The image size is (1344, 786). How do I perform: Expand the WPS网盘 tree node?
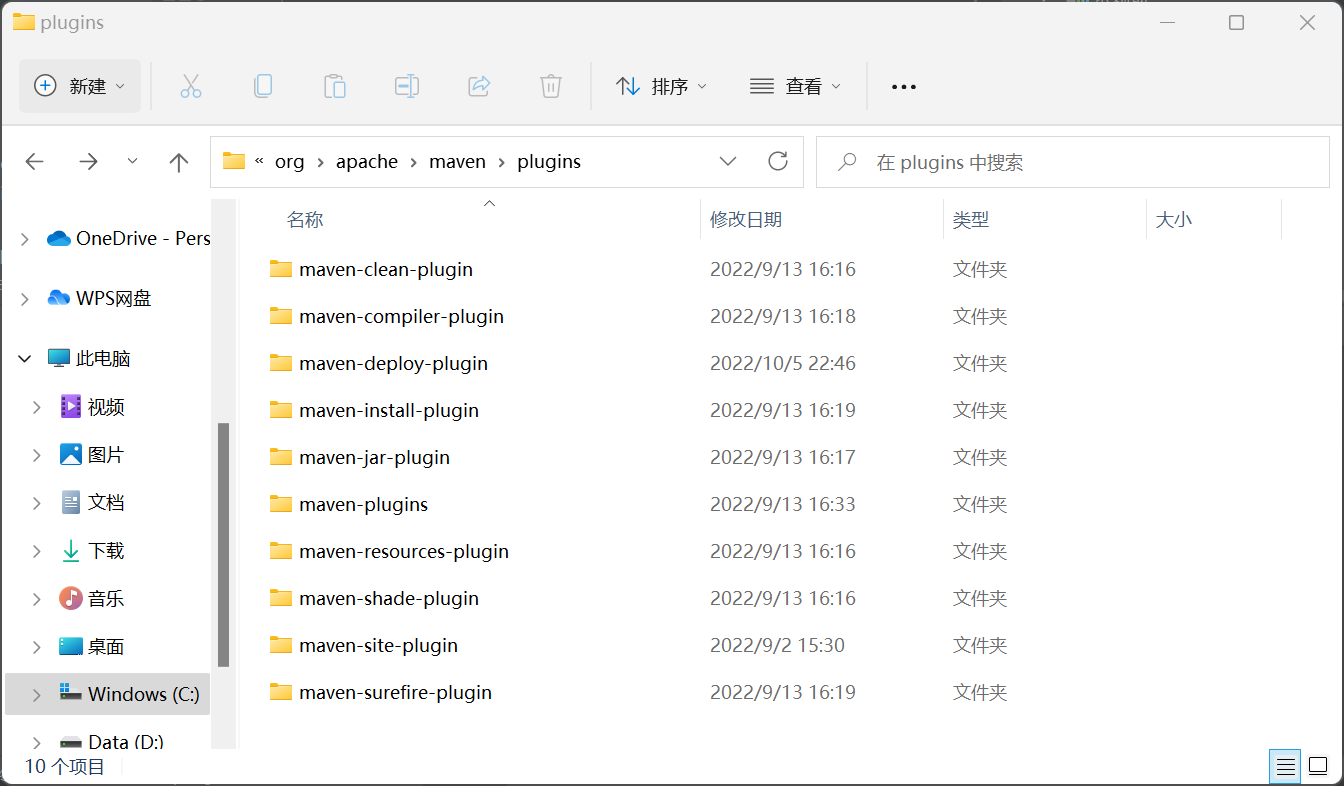25,298
